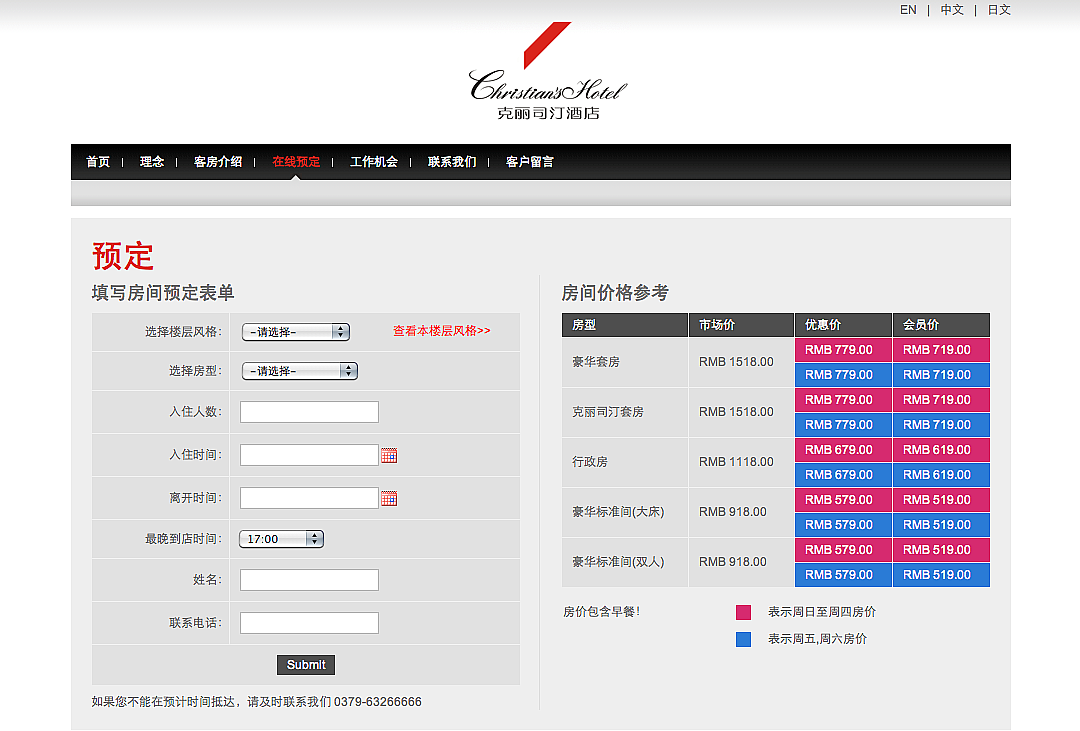The image size is (1080, 731).
Task: Focus the number of guests input field
Action: click(309, 412)
